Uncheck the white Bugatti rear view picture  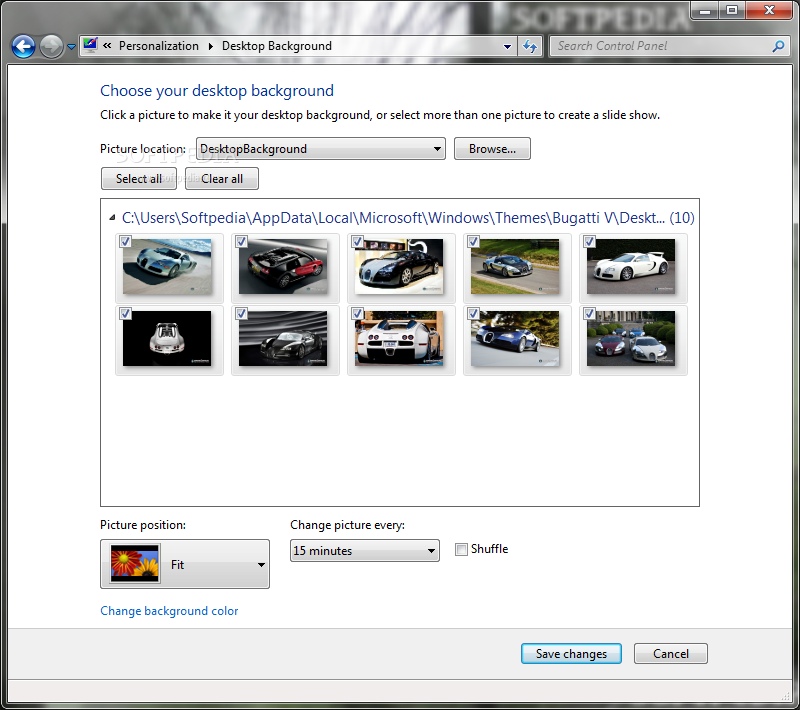[357, 313]
